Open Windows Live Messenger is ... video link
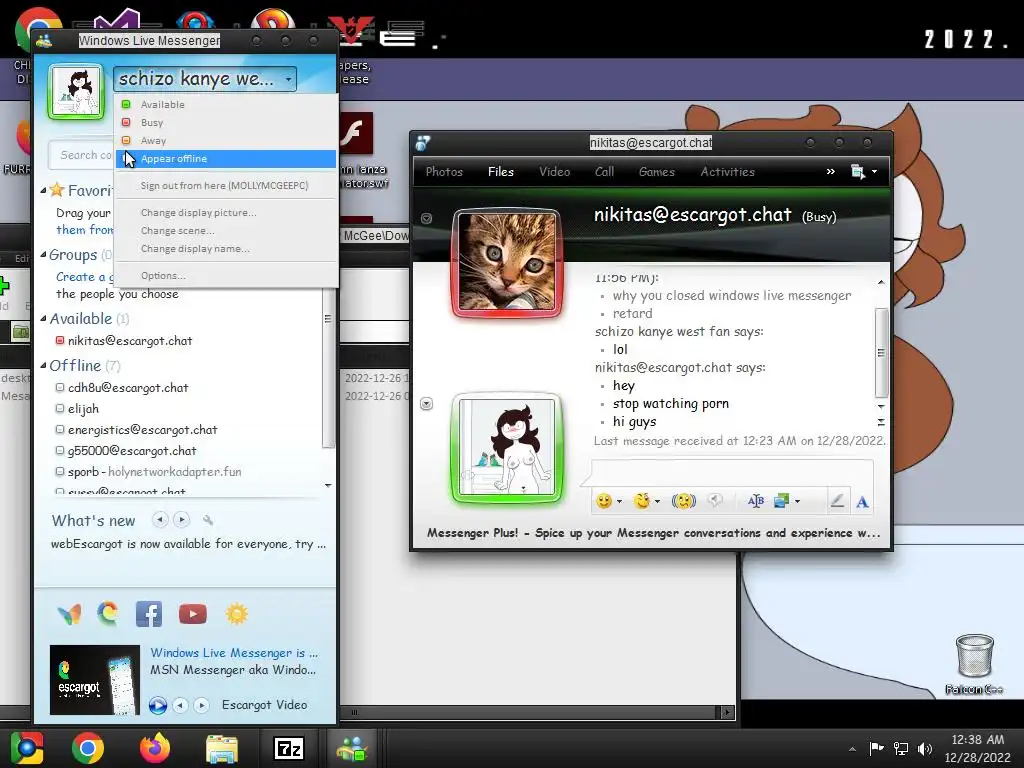 (x=234, y=652)
